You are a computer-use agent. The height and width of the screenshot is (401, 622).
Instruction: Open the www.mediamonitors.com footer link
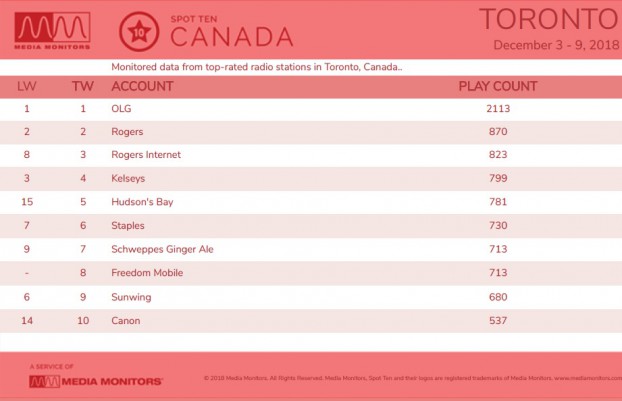point(588,378)
